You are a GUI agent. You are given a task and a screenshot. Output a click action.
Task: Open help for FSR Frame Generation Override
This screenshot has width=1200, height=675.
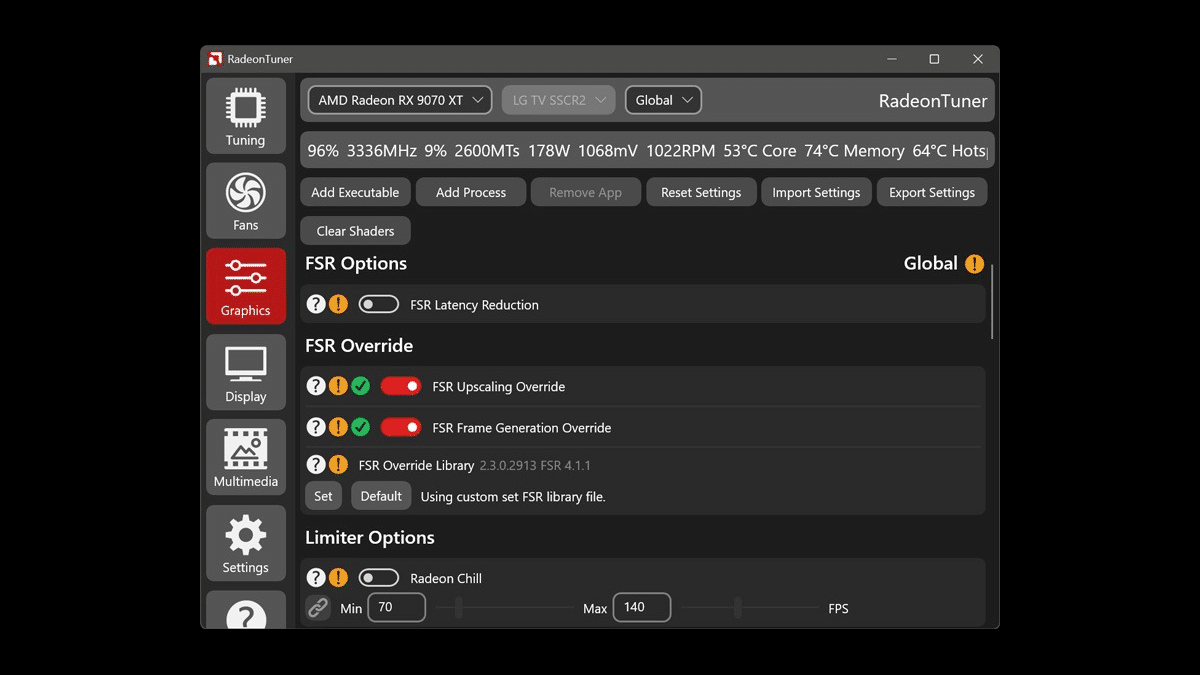(316, 427)
